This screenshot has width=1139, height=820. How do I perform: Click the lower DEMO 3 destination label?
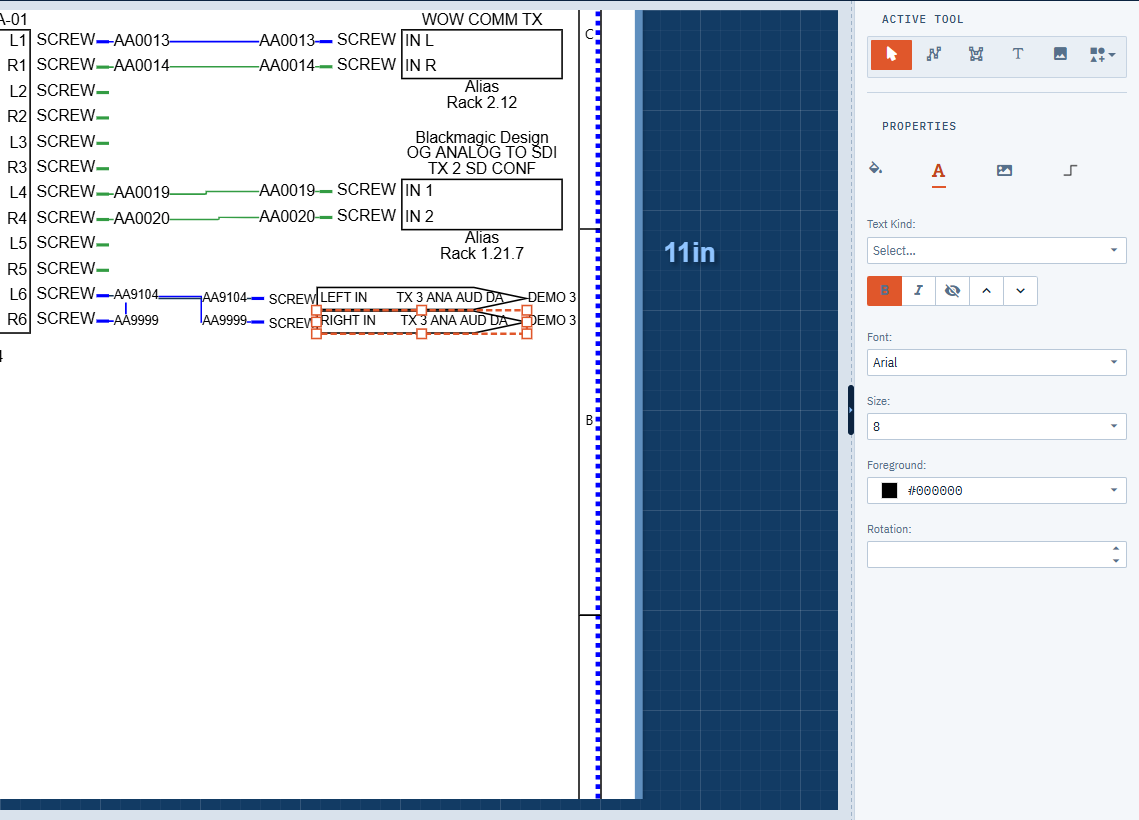coord(554,320)
